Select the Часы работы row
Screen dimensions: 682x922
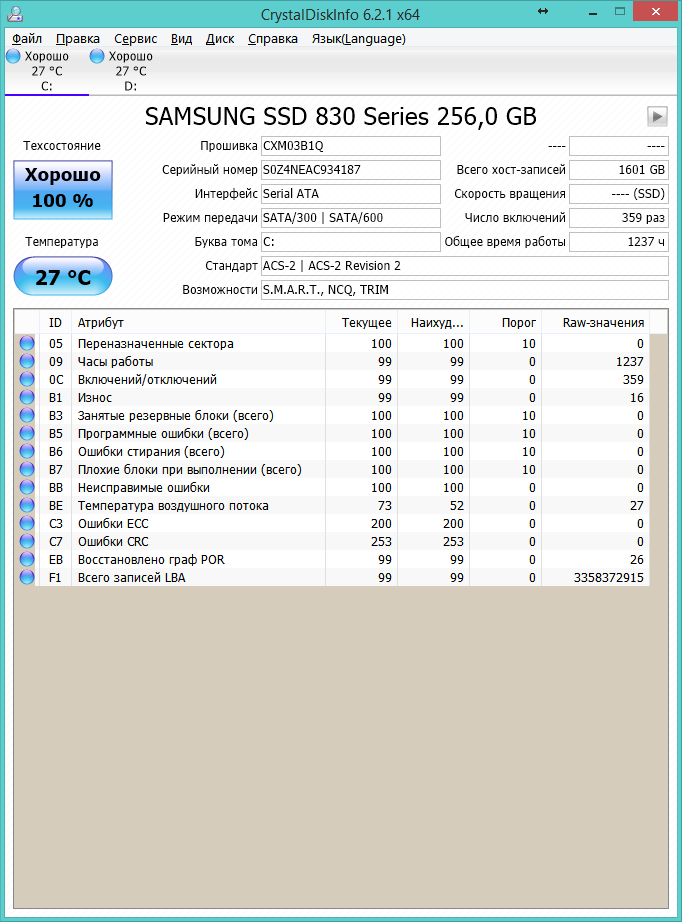[332, 362]
